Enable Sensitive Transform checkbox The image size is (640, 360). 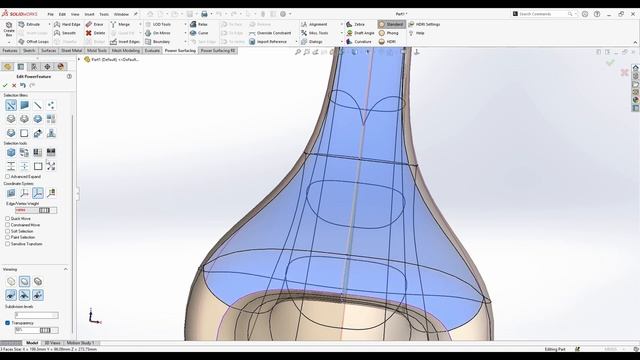[x=7, y=244]
